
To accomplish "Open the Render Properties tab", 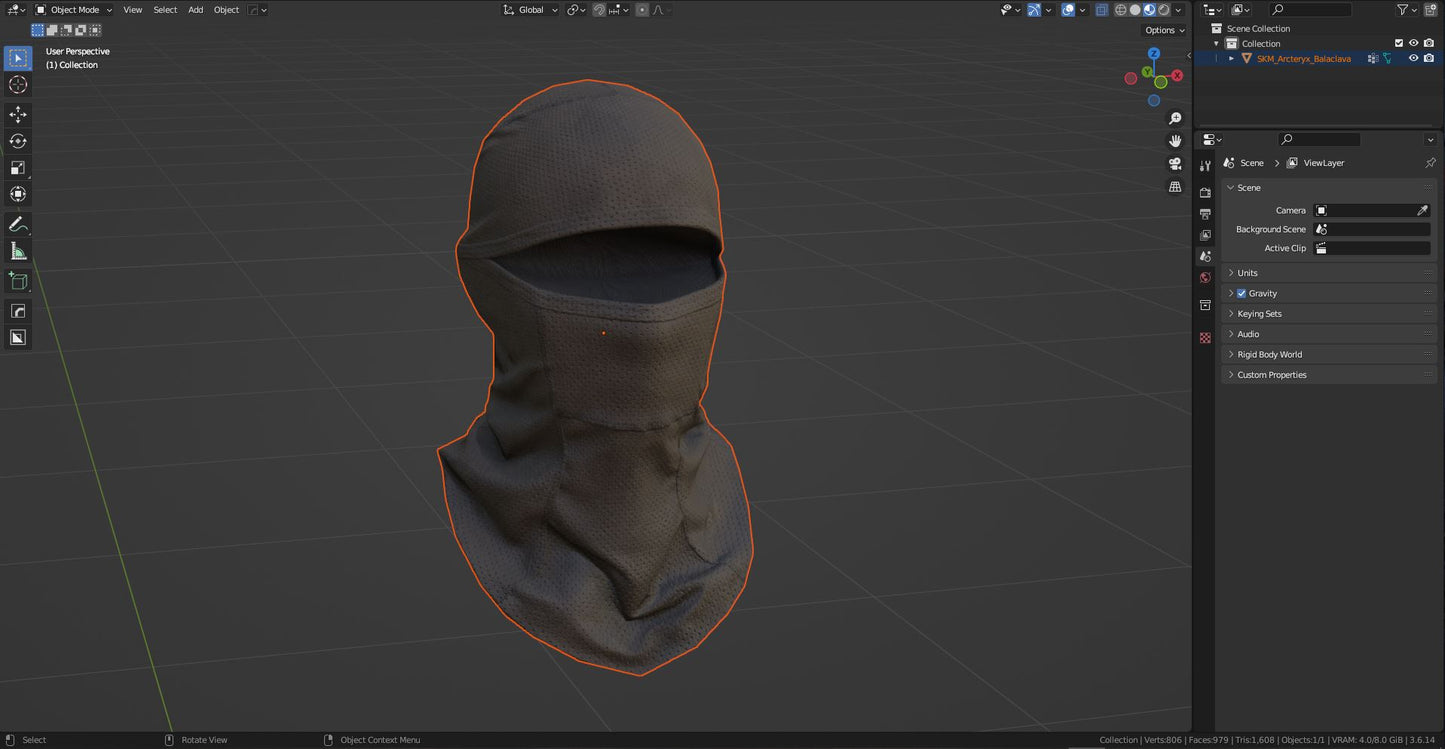I will point(1205,191).
